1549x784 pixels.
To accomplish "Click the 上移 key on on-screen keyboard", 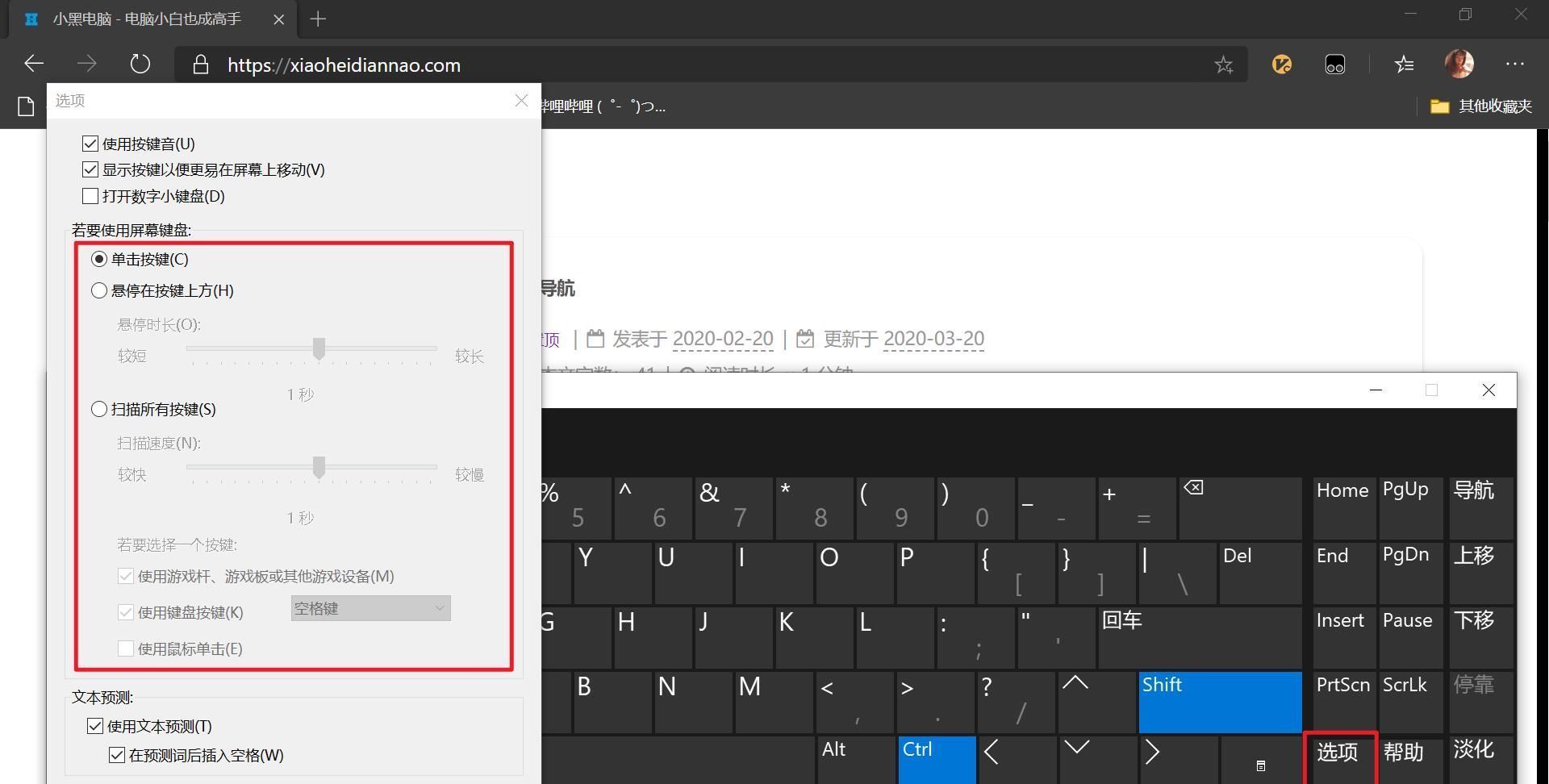I will [1481, 573].
